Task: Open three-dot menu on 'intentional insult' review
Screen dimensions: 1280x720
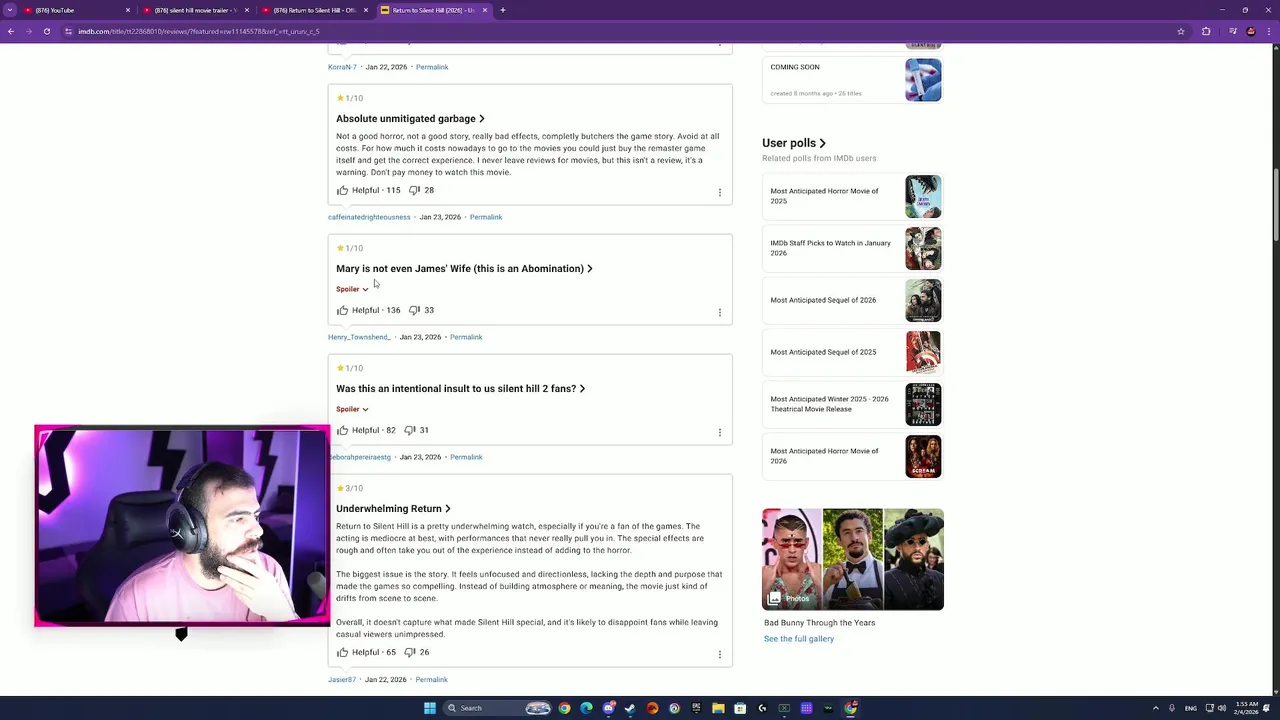Action: [719, 432]
